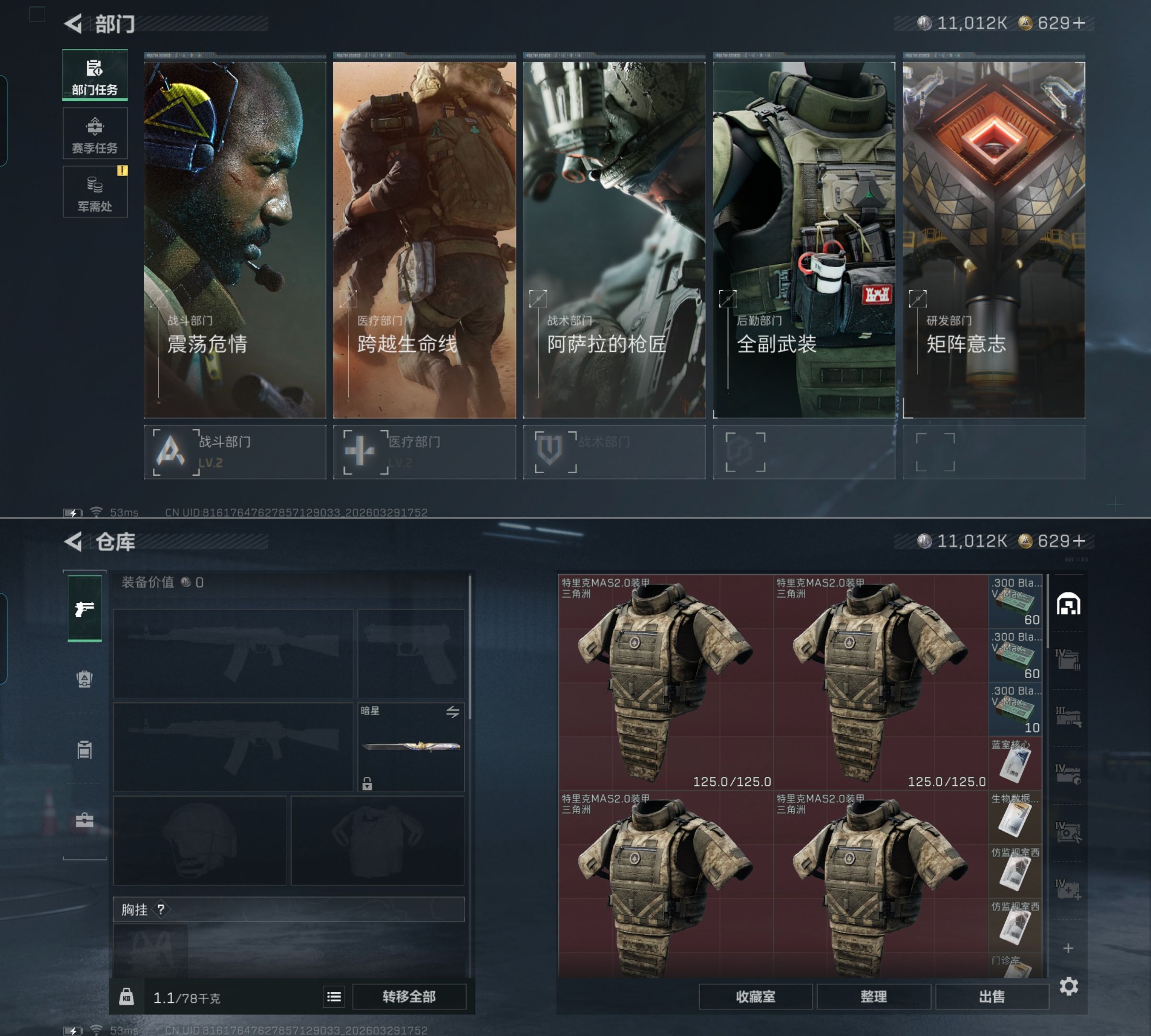
Task: Open 军需处 tab
Action: 94,192
